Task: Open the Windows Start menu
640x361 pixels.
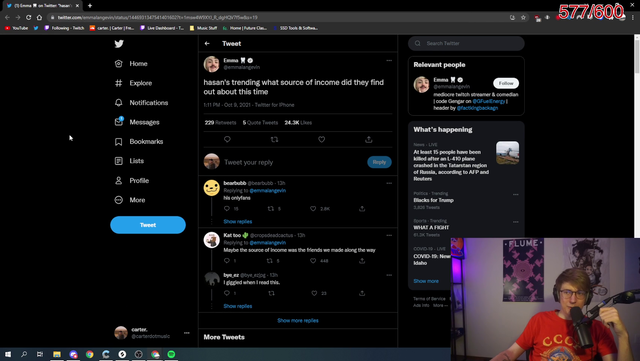Action: (x=8, y=354)
